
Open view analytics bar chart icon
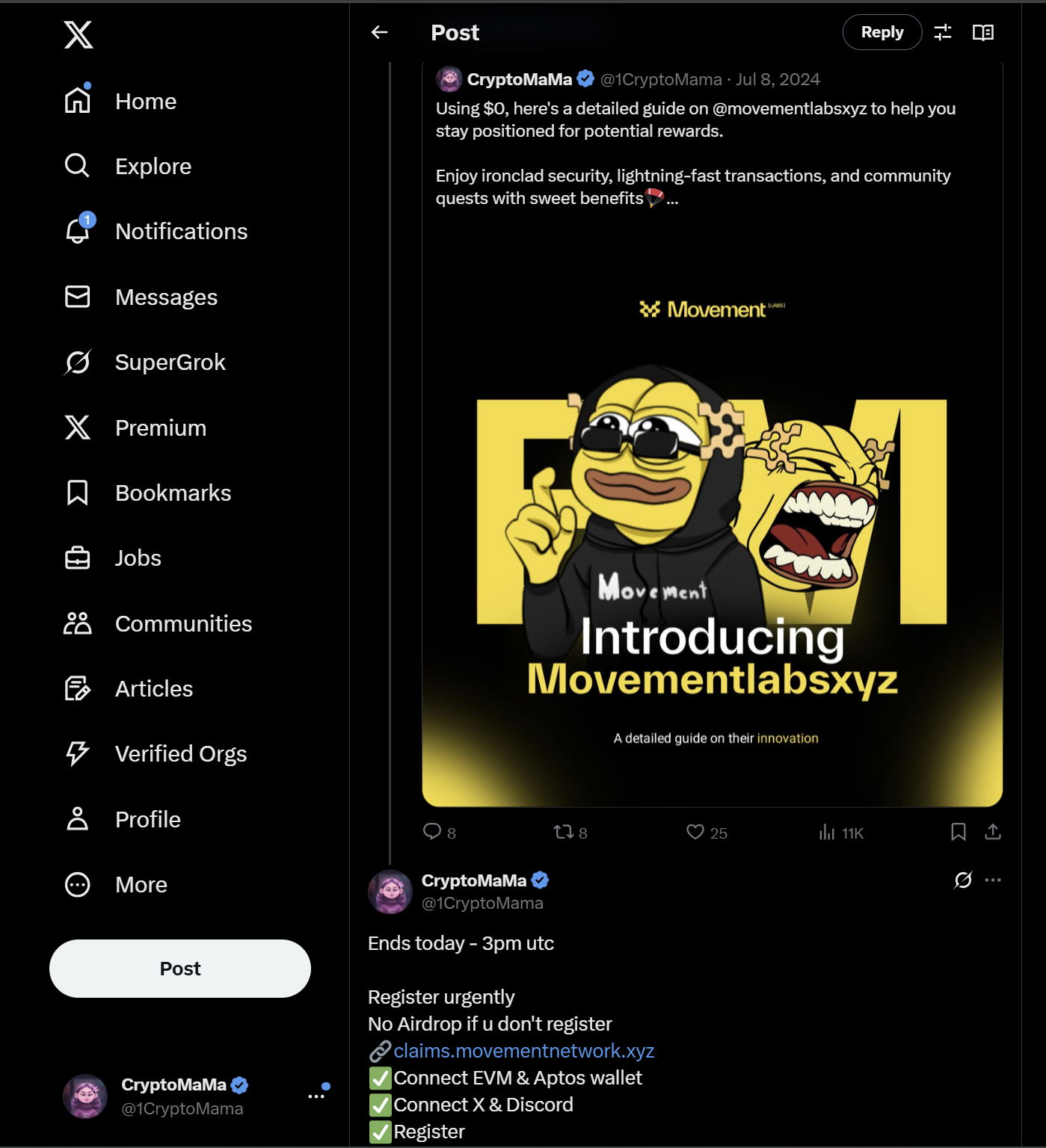pyautogui.click(x=827, y=832)
